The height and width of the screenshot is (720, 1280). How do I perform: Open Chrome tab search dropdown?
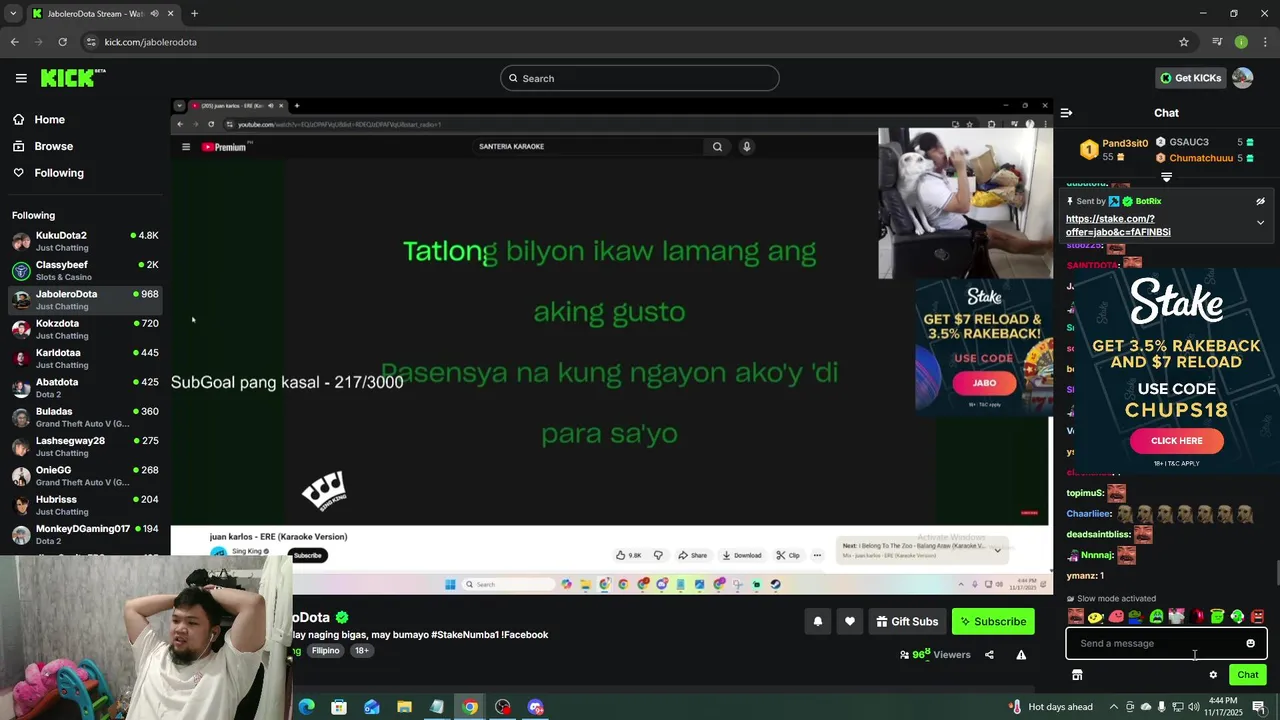point(12,14)
